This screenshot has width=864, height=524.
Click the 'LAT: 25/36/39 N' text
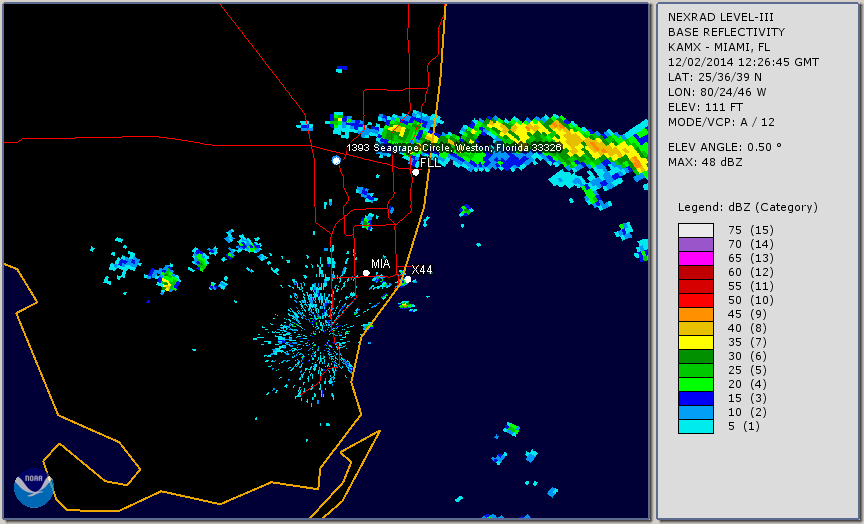point(715,77)
